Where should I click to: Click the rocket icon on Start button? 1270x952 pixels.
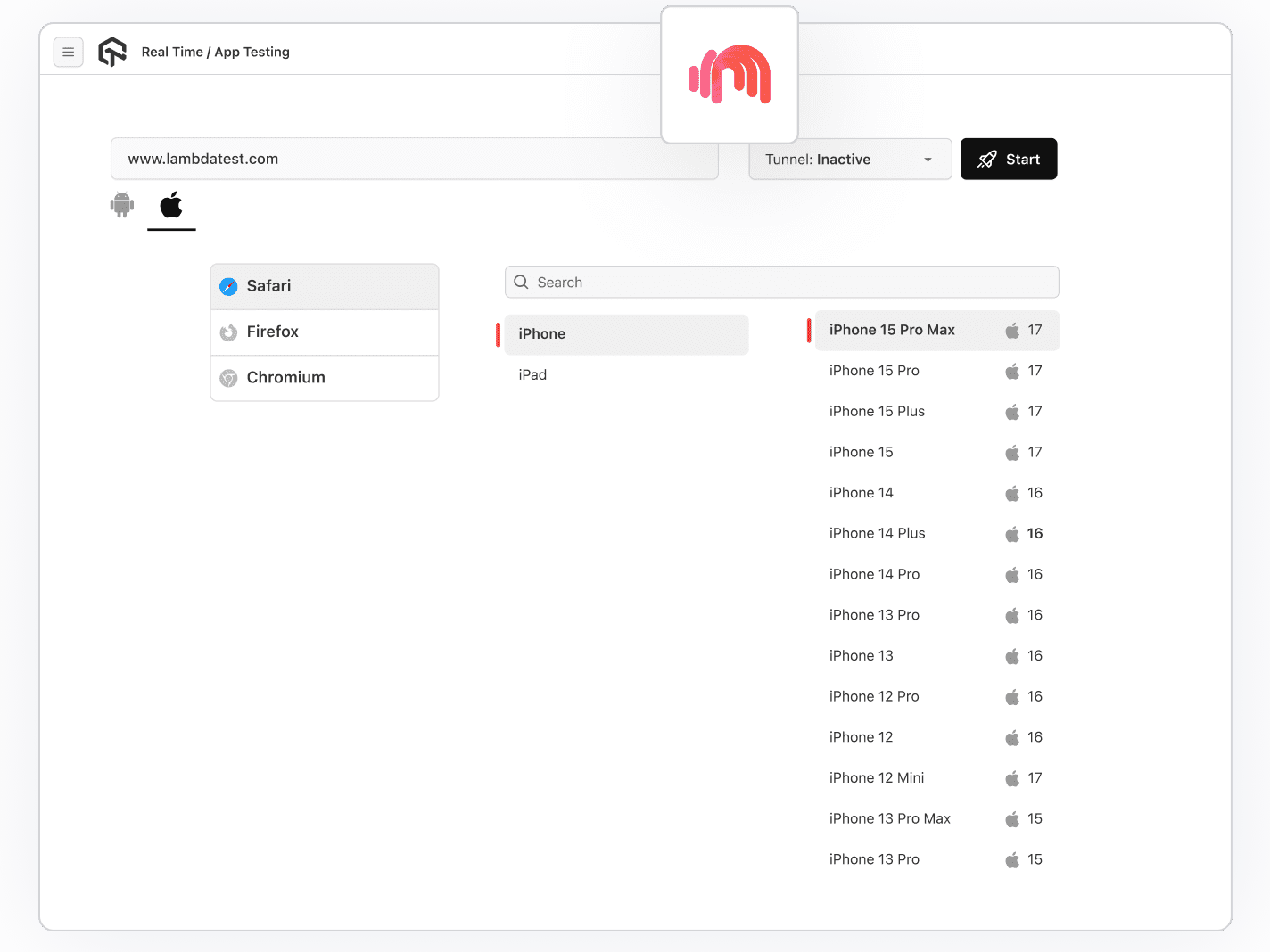click(x=986, y=159)
